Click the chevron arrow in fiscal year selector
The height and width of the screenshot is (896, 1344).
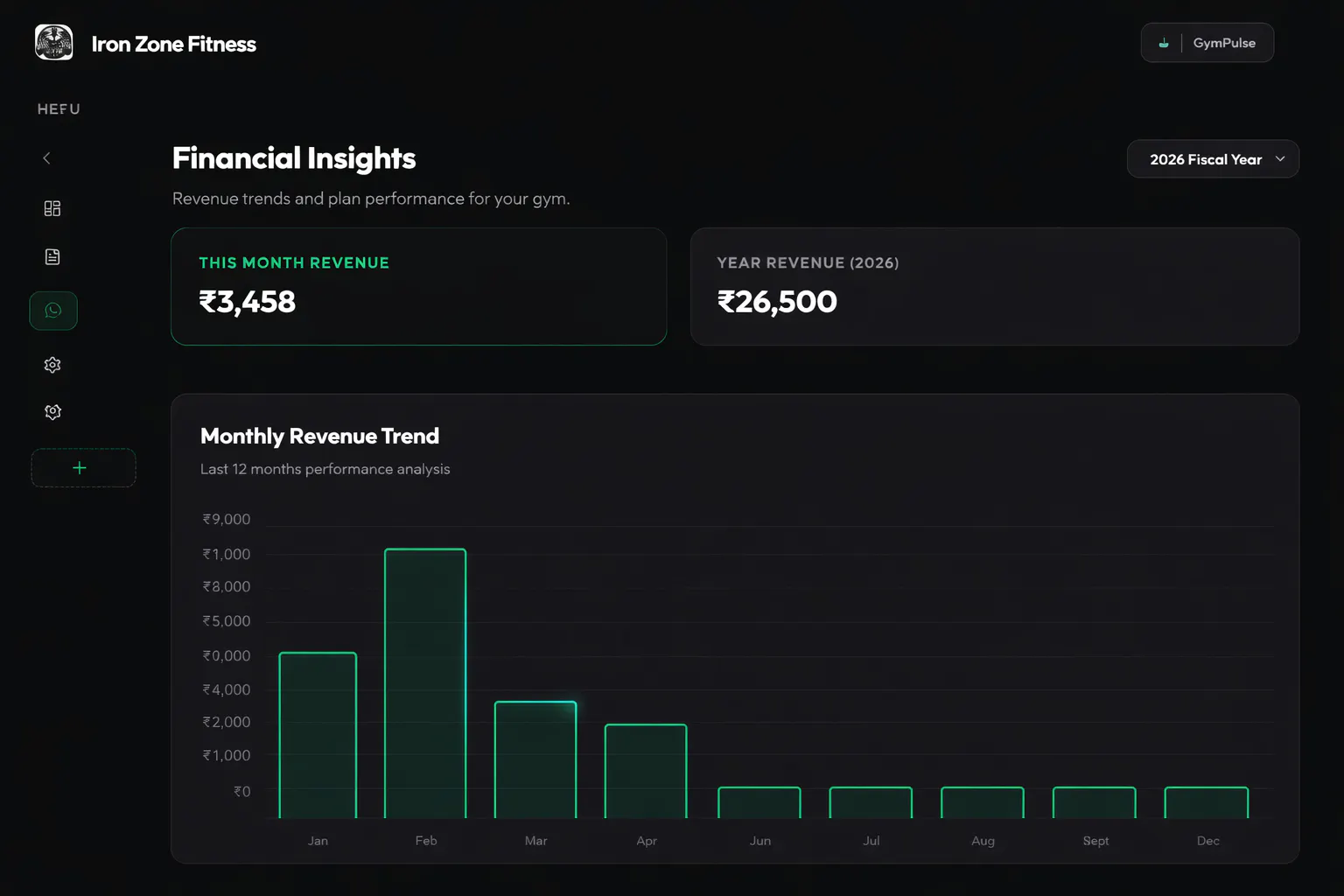[1280, 159]
